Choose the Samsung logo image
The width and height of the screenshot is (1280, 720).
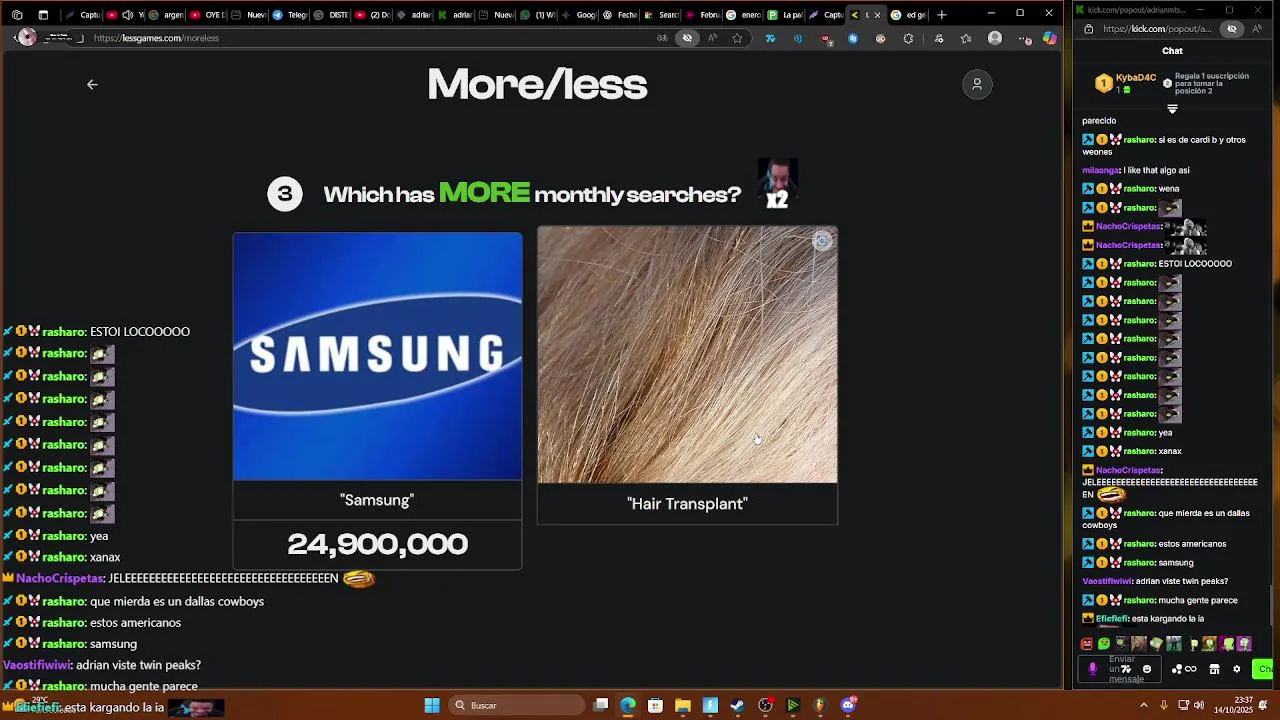pyautogui.click(x=377, y=357)
